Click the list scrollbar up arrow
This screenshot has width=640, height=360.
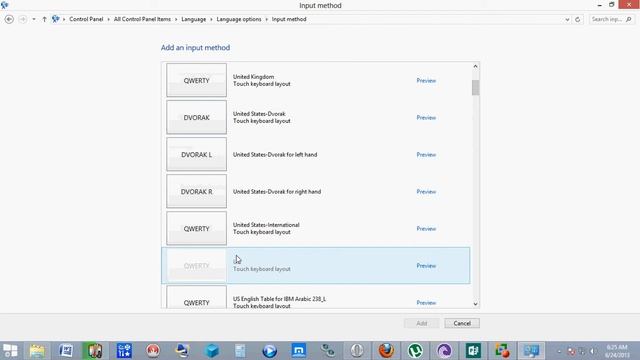[475, 67]
